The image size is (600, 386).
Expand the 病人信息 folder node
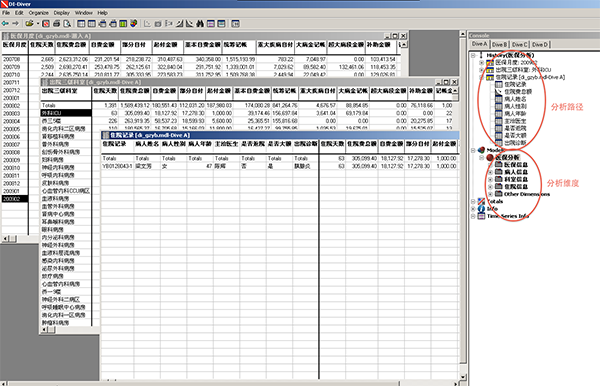pyautogui.click(x=490, y=172)
